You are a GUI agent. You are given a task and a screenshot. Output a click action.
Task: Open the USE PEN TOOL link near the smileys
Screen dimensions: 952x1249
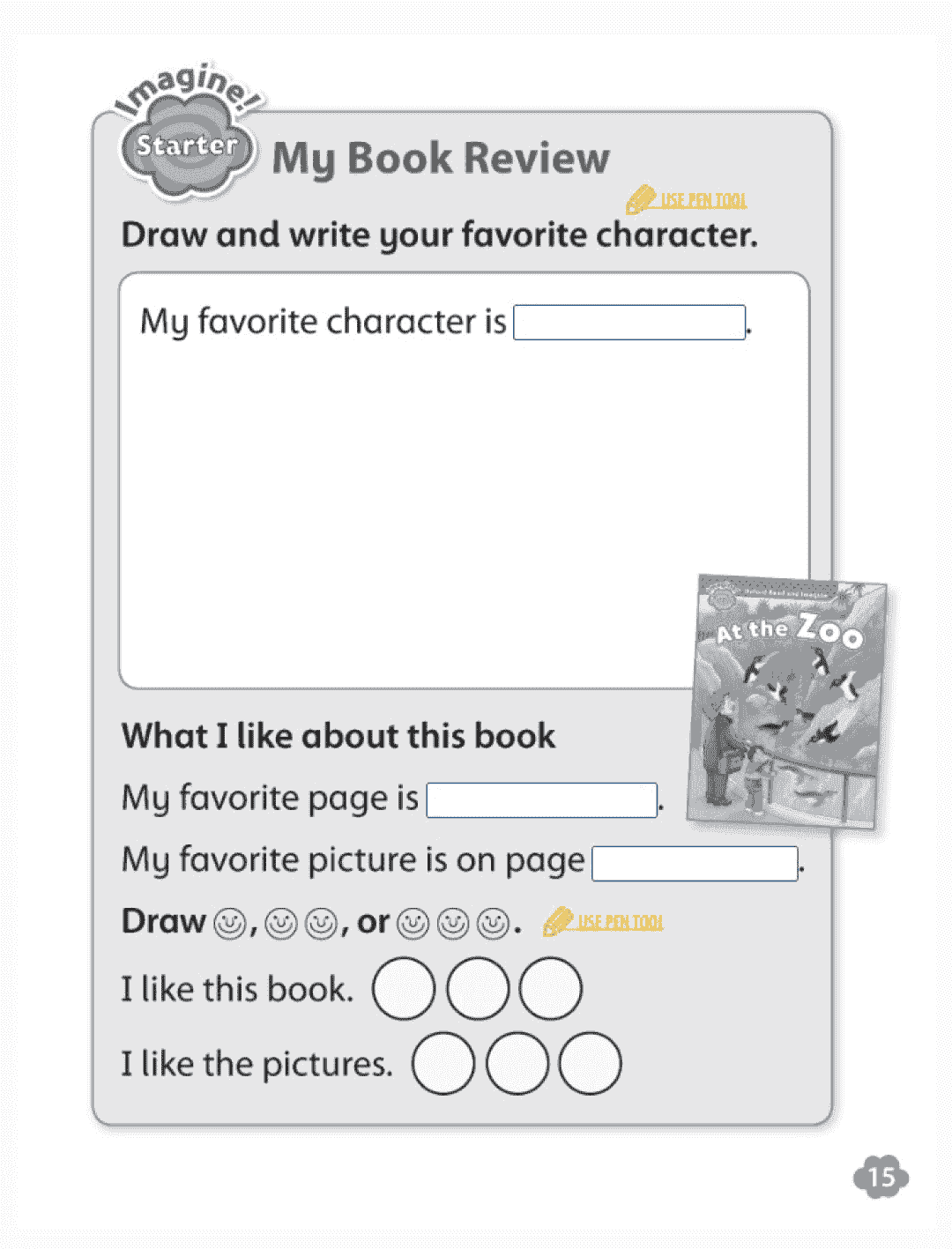(x=621, y=922)
